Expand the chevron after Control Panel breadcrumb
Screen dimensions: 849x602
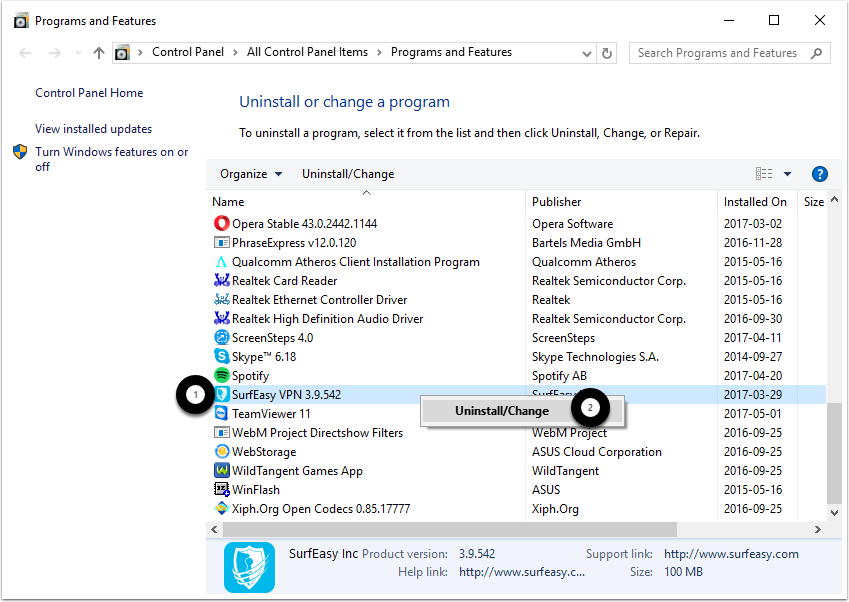(x=236, y=53)
